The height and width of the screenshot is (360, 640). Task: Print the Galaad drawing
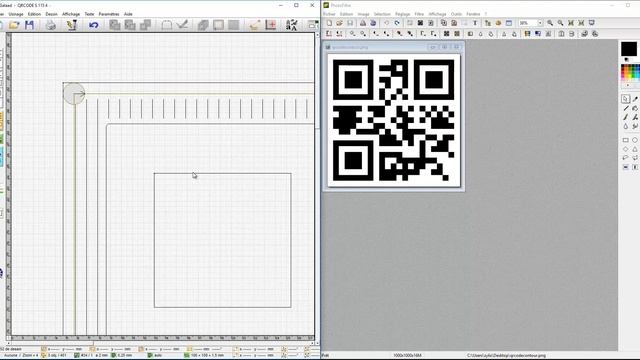(51, 25)
